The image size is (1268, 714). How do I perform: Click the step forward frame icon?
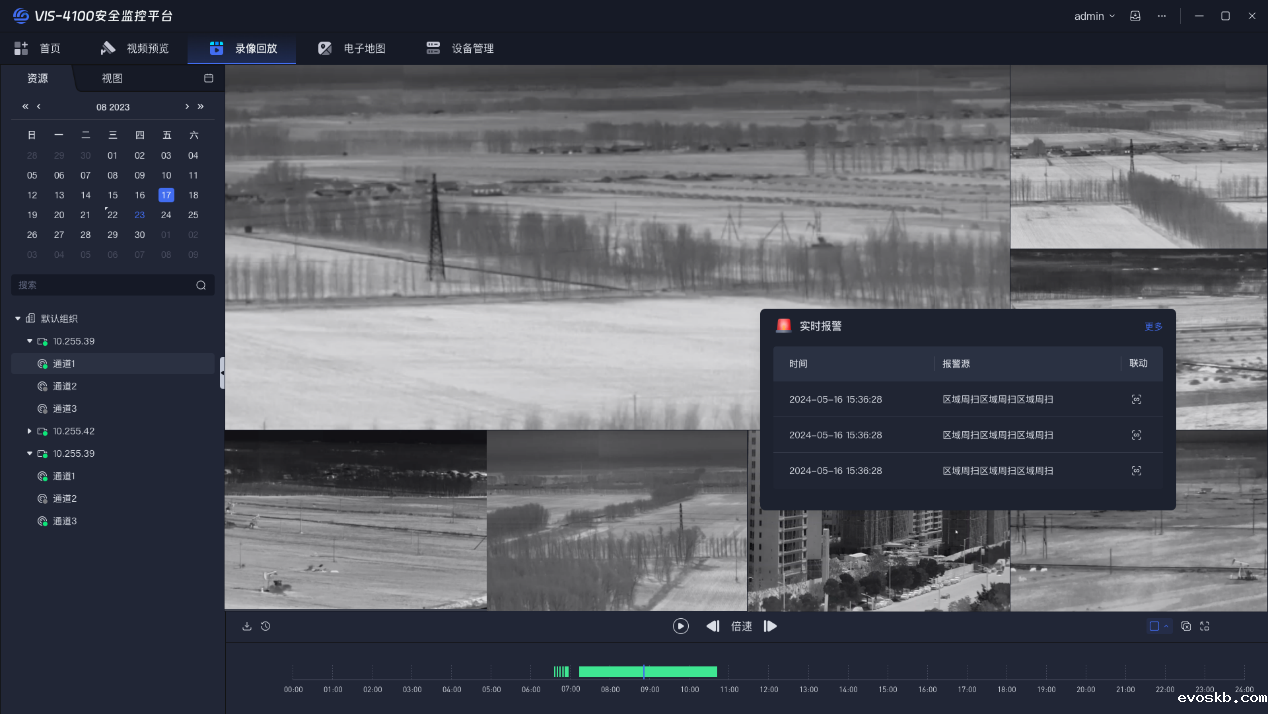[x=770, y=626]
